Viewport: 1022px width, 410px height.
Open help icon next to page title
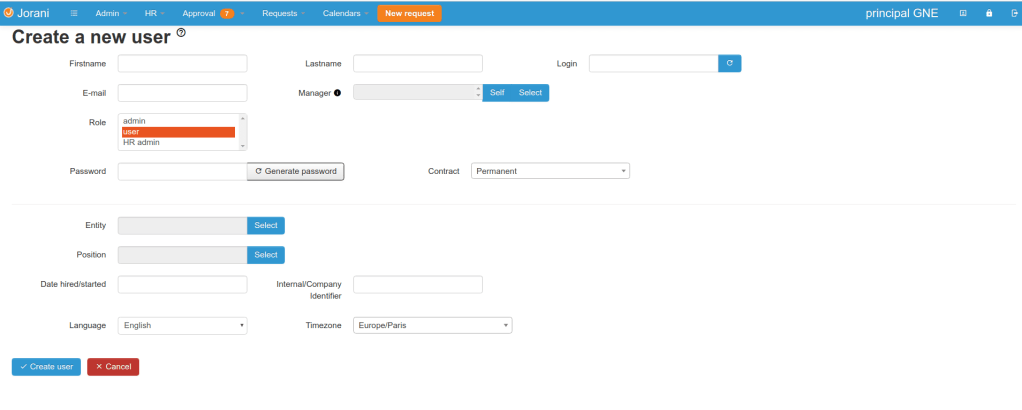point(181,33)
